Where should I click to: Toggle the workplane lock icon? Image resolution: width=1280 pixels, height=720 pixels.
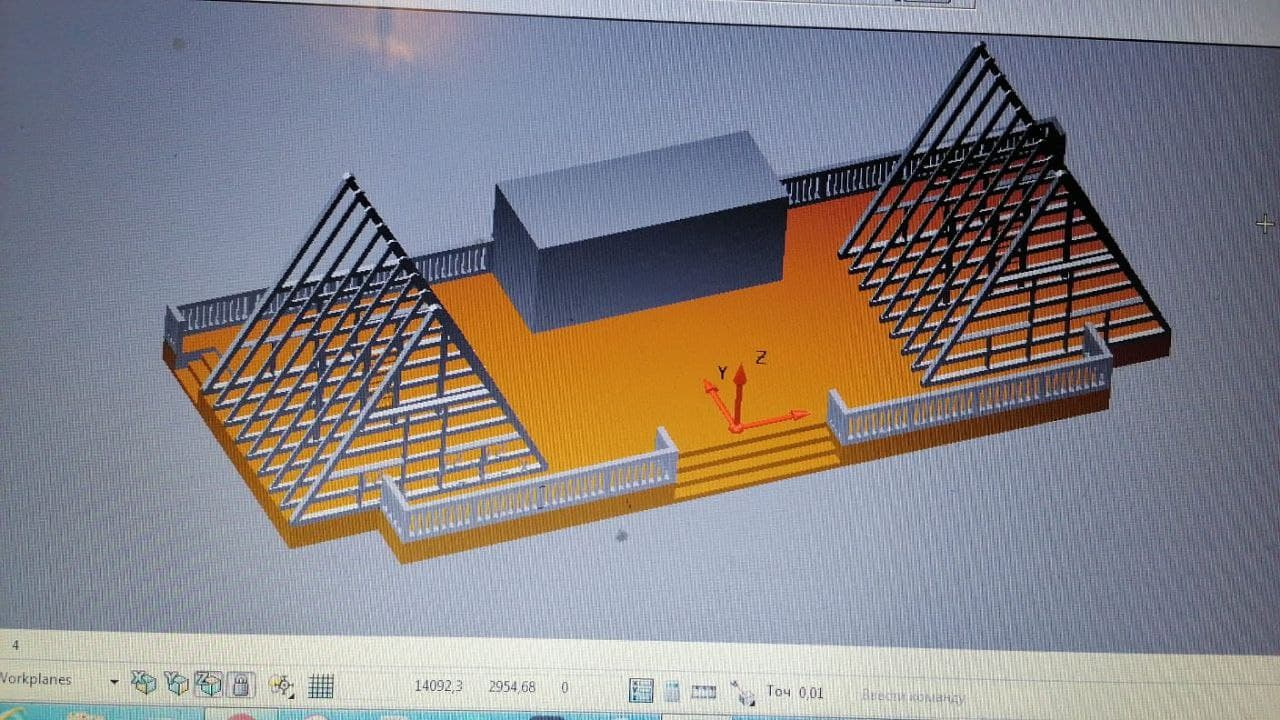tap(239, 685)
